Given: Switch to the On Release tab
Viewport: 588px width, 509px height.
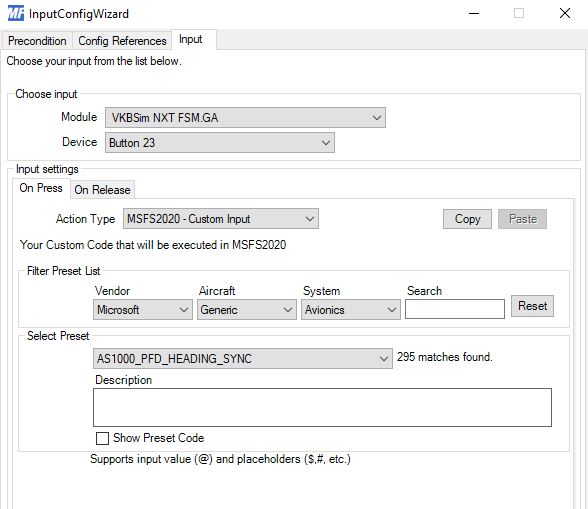Looking at the screenshot, I should point(102,190).
